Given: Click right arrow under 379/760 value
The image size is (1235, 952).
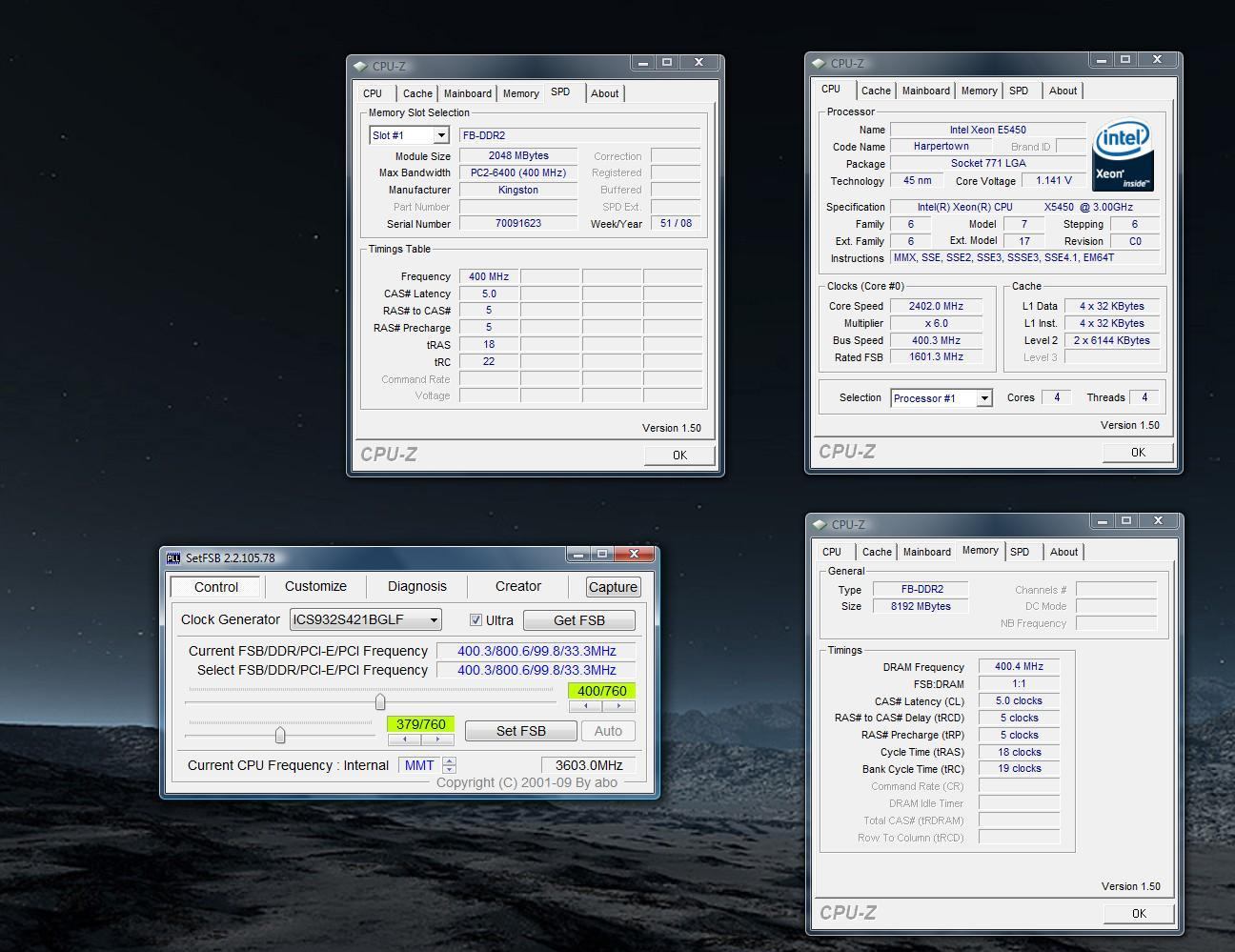Looking at the screenshot, I should pyautogui.click(x=437, y=739).
